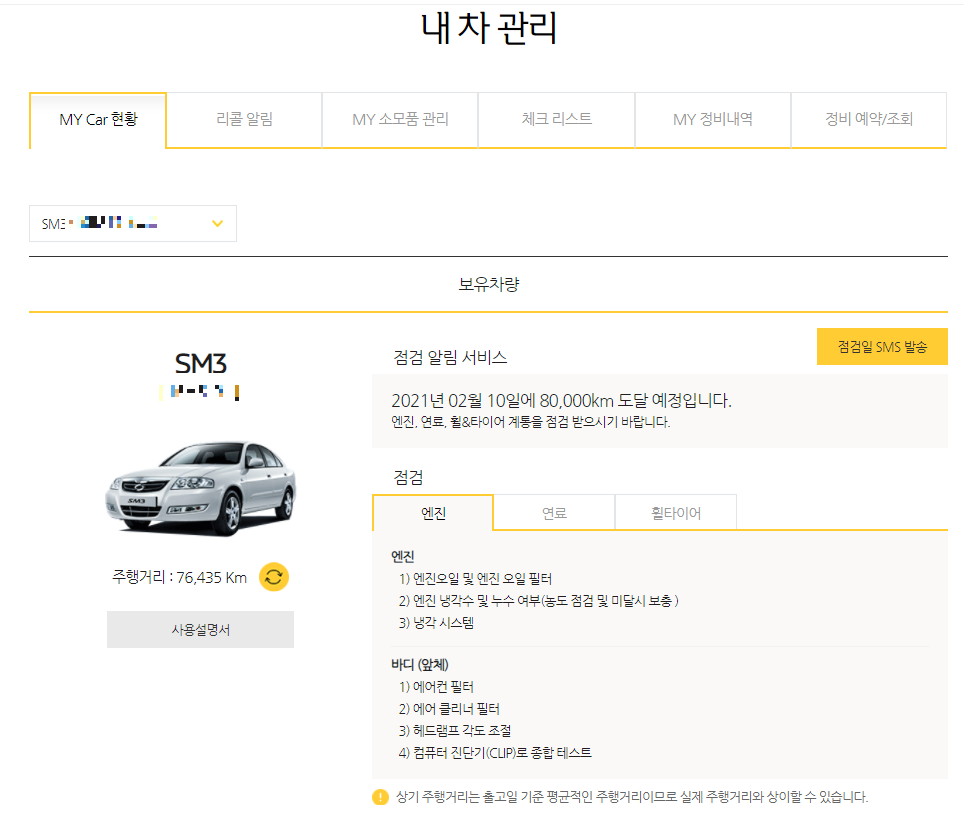Viewport: 964px width, 816px height.
Task: Click the 주행거리 : 76,435 Km text
Action: (180, 577)
